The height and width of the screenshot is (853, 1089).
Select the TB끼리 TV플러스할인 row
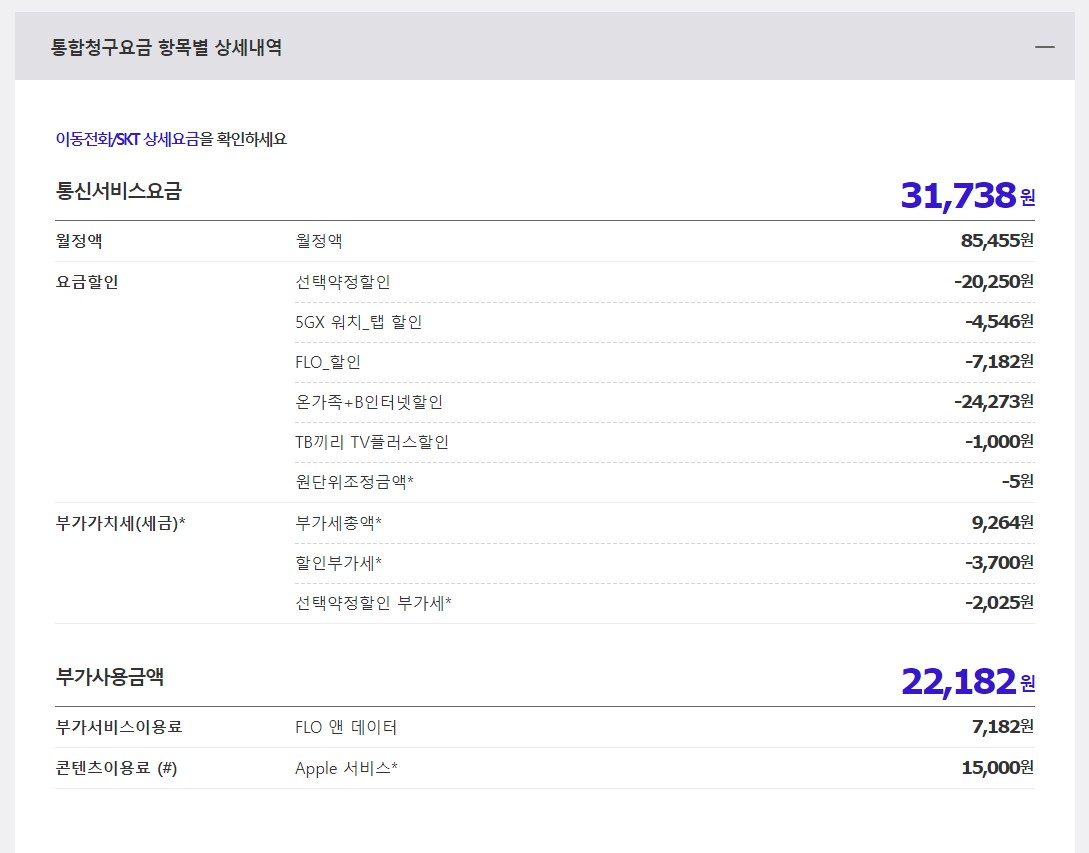point(372,442)
